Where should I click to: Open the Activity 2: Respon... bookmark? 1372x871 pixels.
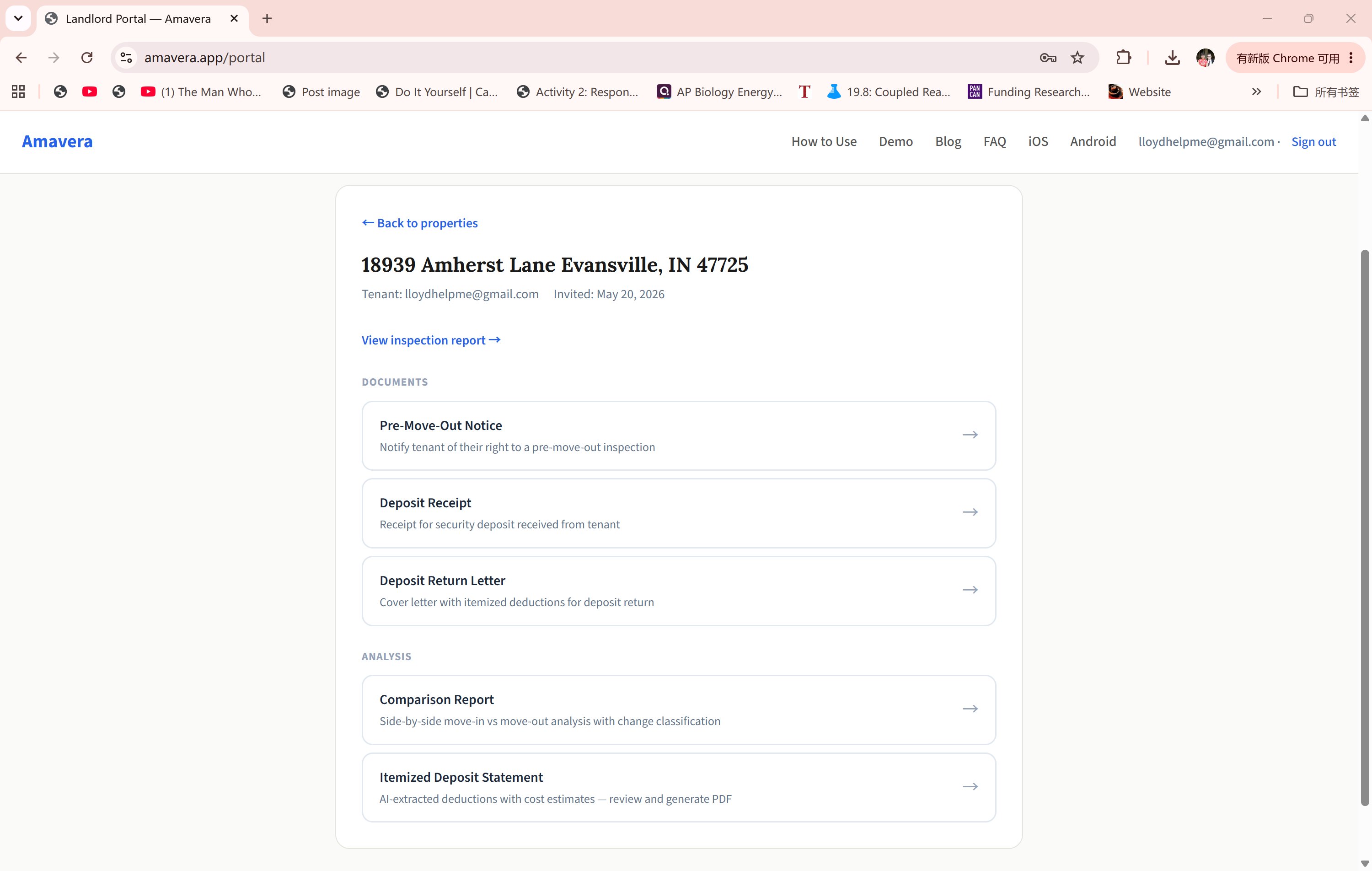[x=577, y=92]
